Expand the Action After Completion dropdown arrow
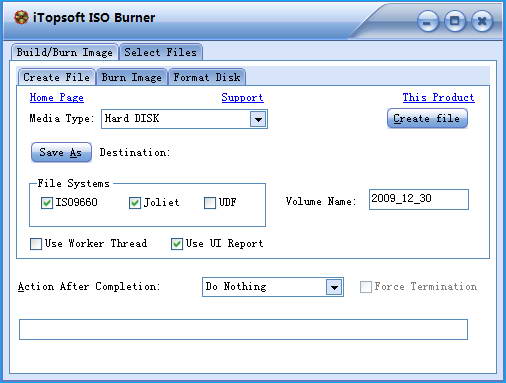506x383 pixels. click(x=334, y=287)
